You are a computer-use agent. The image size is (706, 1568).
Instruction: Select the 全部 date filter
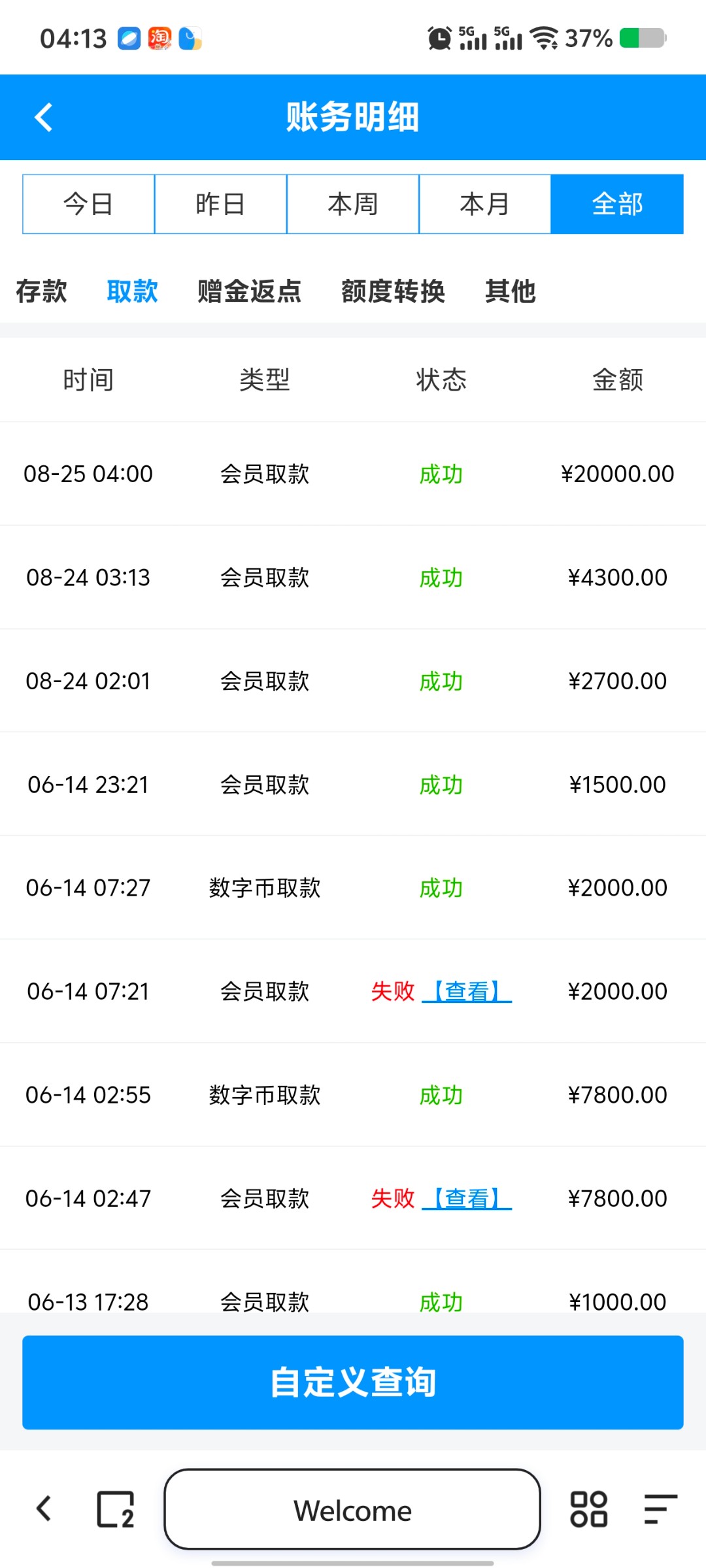(617, 204)
